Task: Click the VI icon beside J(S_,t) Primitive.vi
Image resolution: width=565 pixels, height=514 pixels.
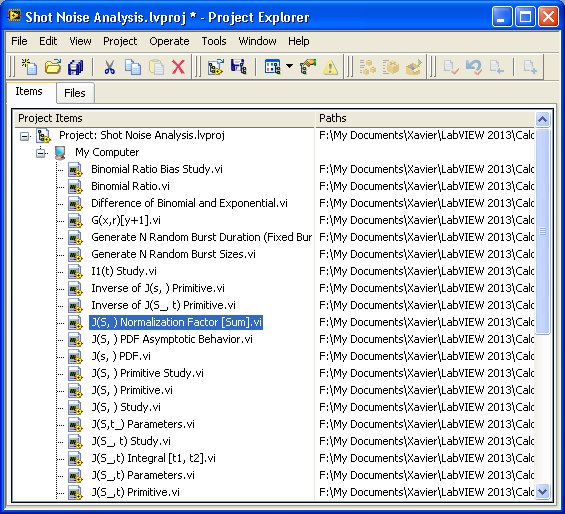Action: pyautogui.click(x=75, y=492)
